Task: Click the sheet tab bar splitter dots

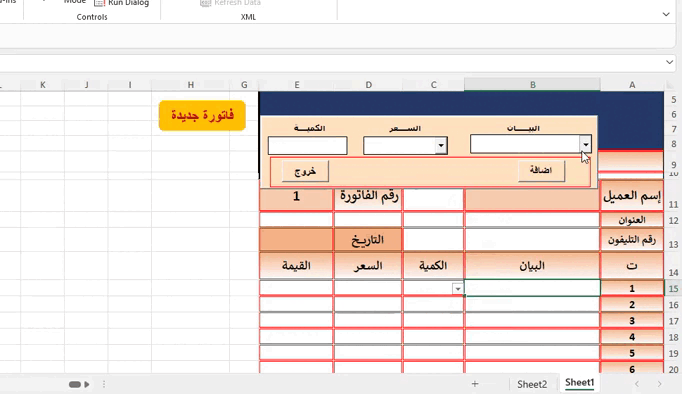Action: [x=104, y=384]
